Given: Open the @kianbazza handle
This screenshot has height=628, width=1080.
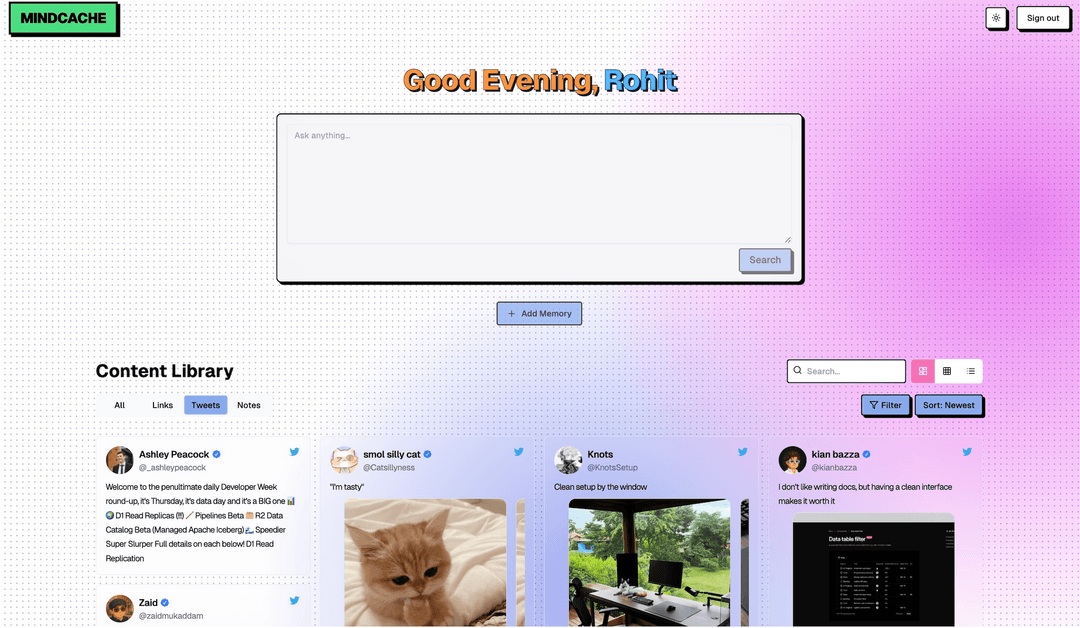Looking at the screenshot, I should click(x=834, y=468).
